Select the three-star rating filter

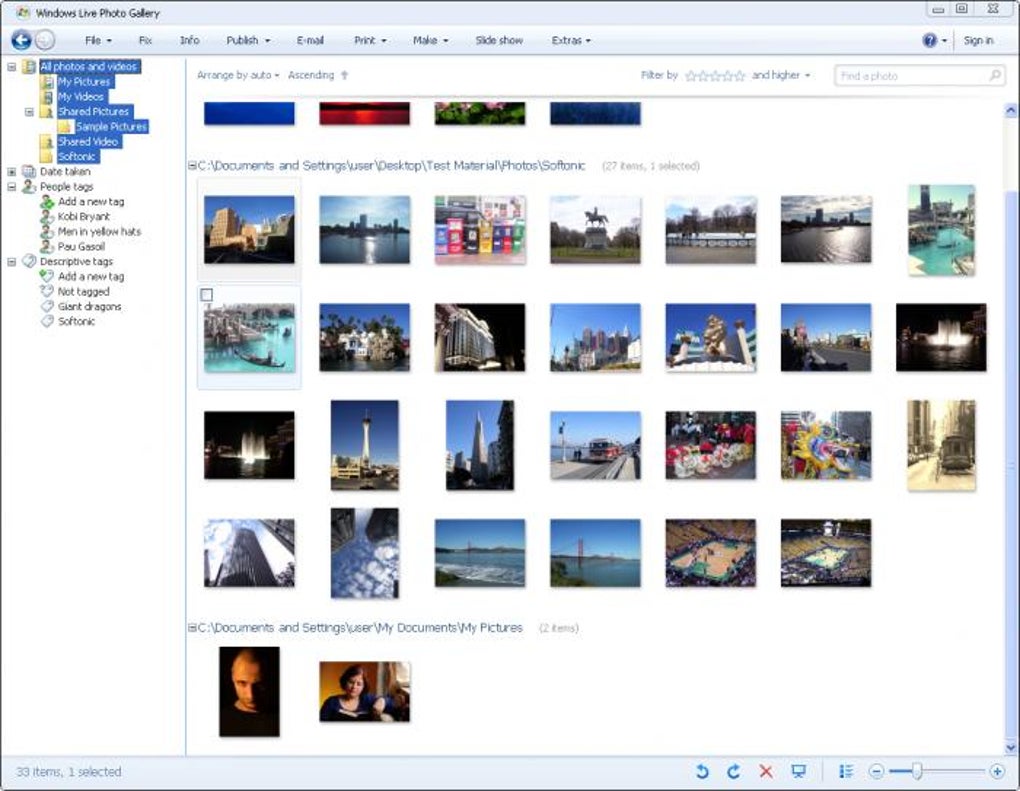[x=717, y=75]
